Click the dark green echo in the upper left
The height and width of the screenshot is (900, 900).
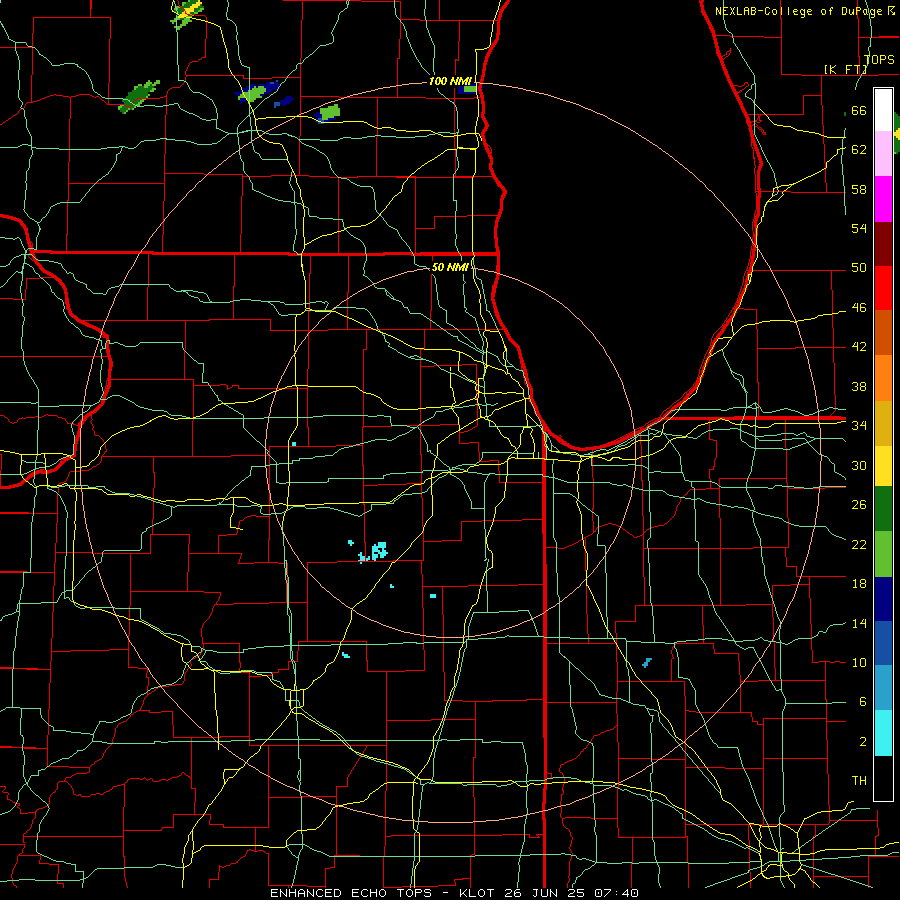pyautogui.click(x=138, y=96)
